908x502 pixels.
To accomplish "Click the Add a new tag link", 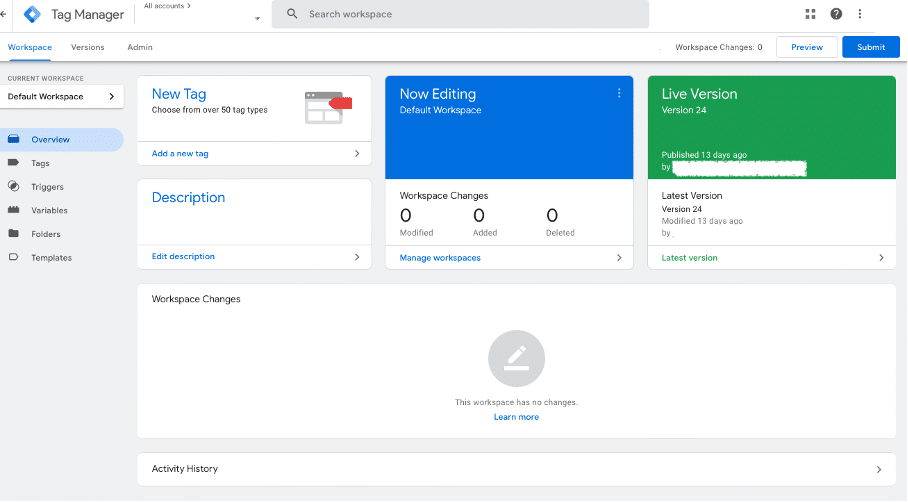I will tap(180, 153).
